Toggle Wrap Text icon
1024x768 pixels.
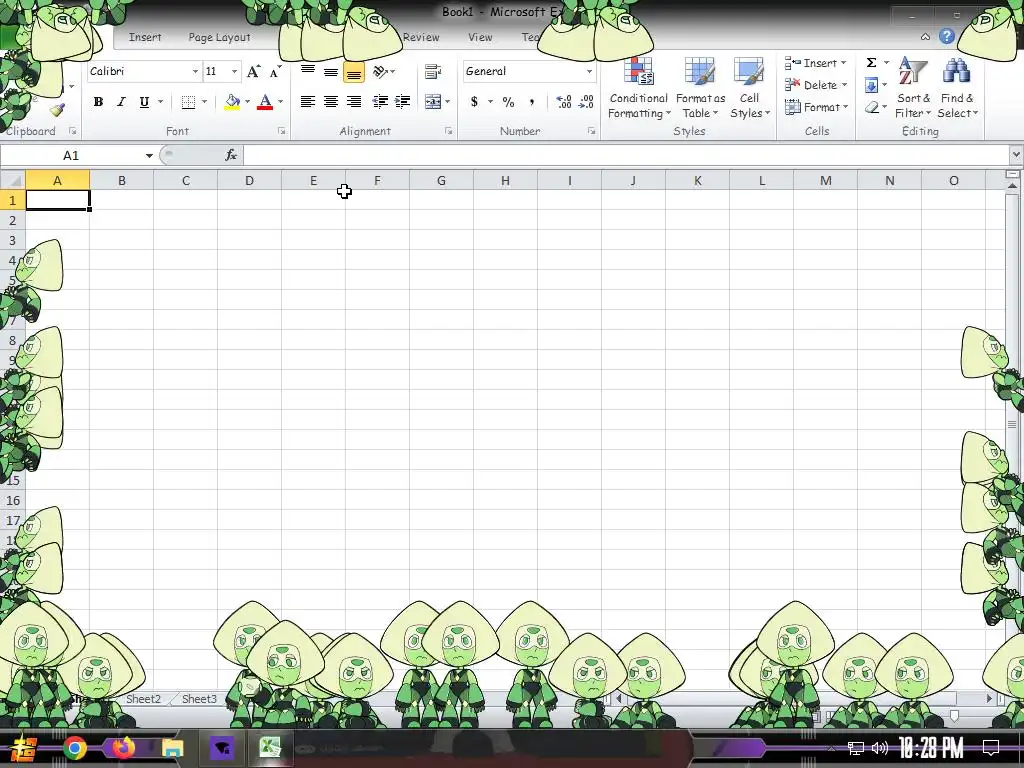pos(432,72)
